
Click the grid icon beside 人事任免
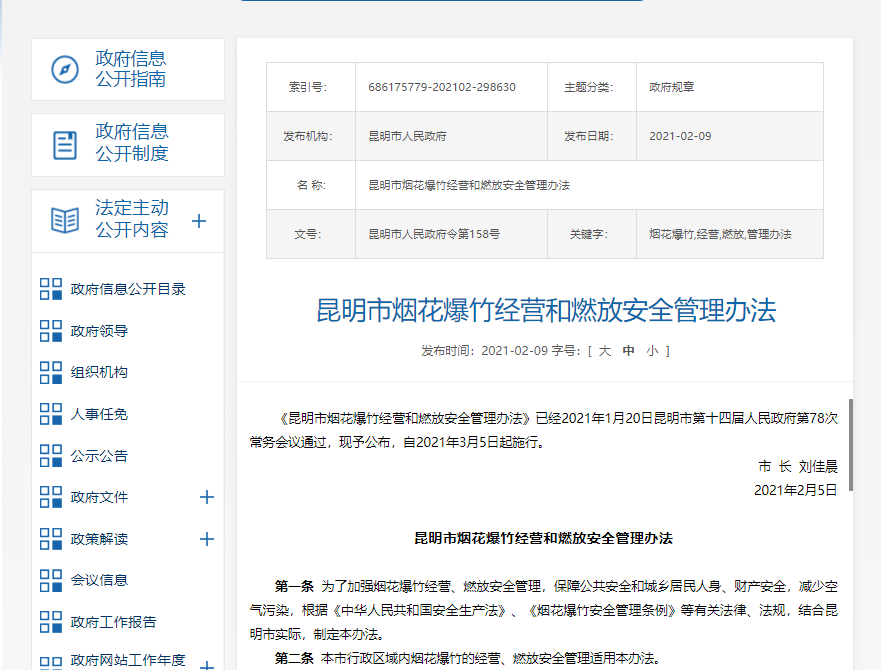pos(51,414)
